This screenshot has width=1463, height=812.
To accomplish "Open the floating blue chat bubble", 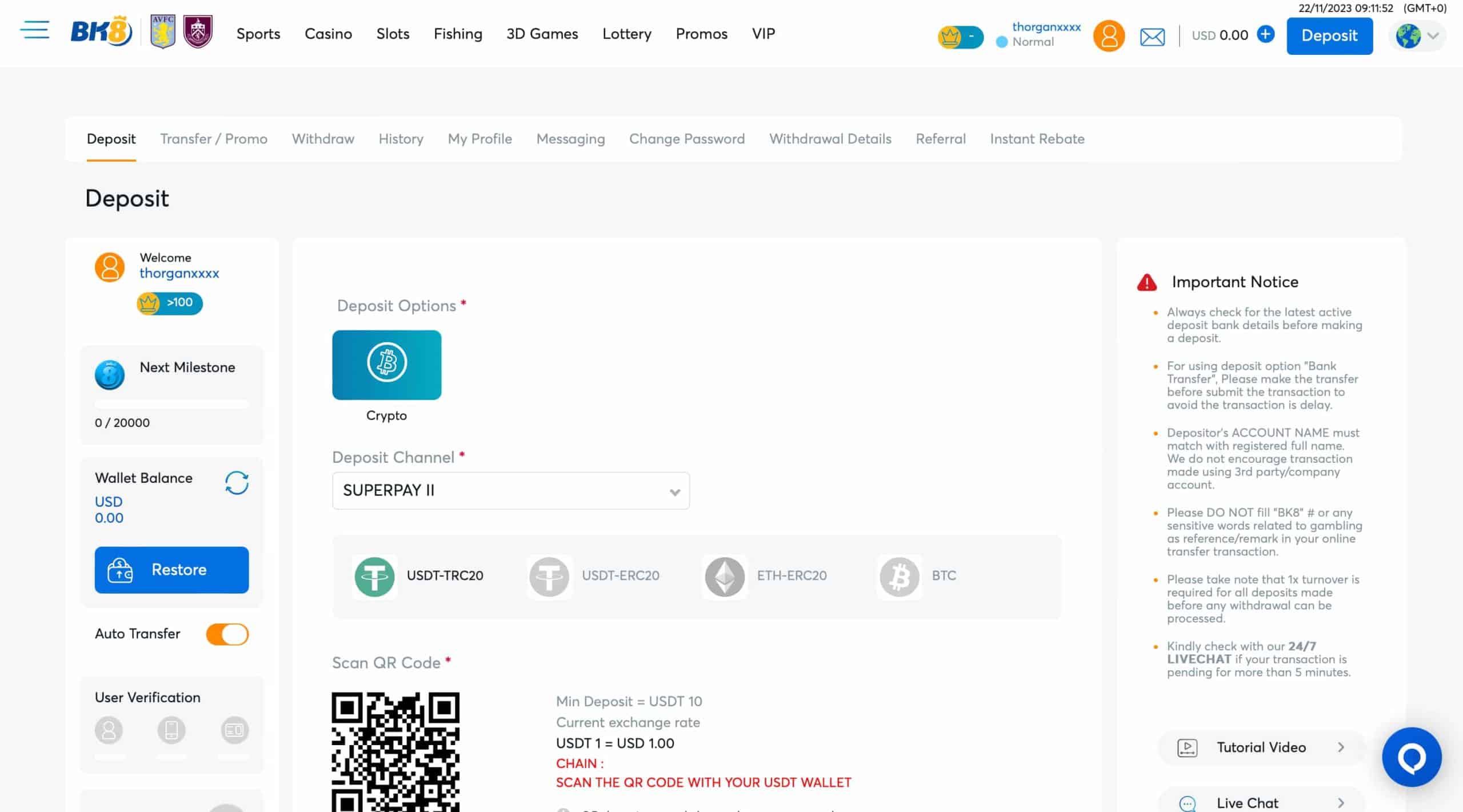I will click(1412, 757).
